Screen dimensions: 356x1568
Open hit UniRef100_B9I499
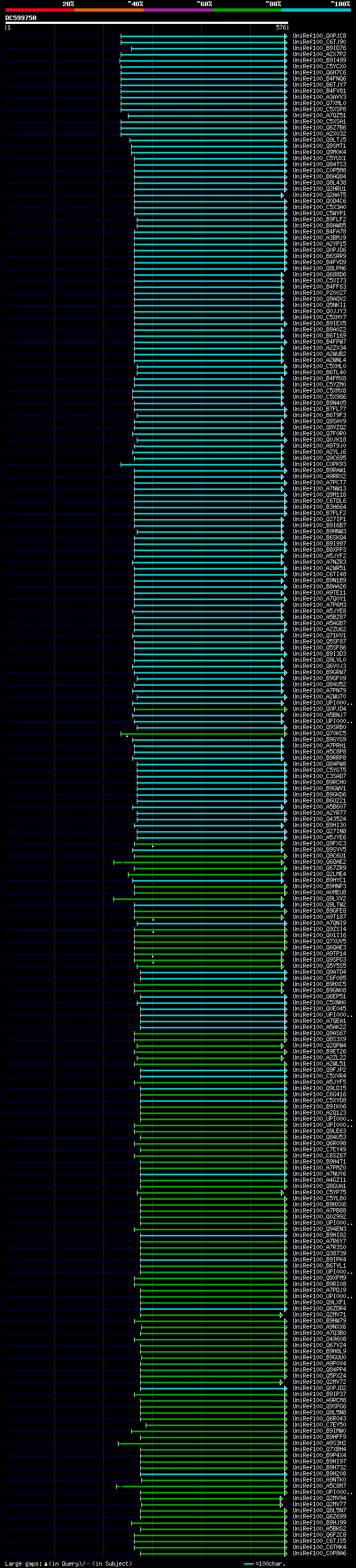point(319,60)
